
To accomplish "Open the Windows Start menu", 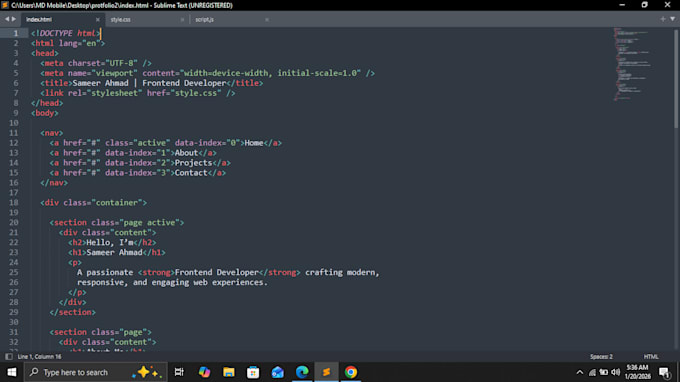I will [x=12, y=372].
